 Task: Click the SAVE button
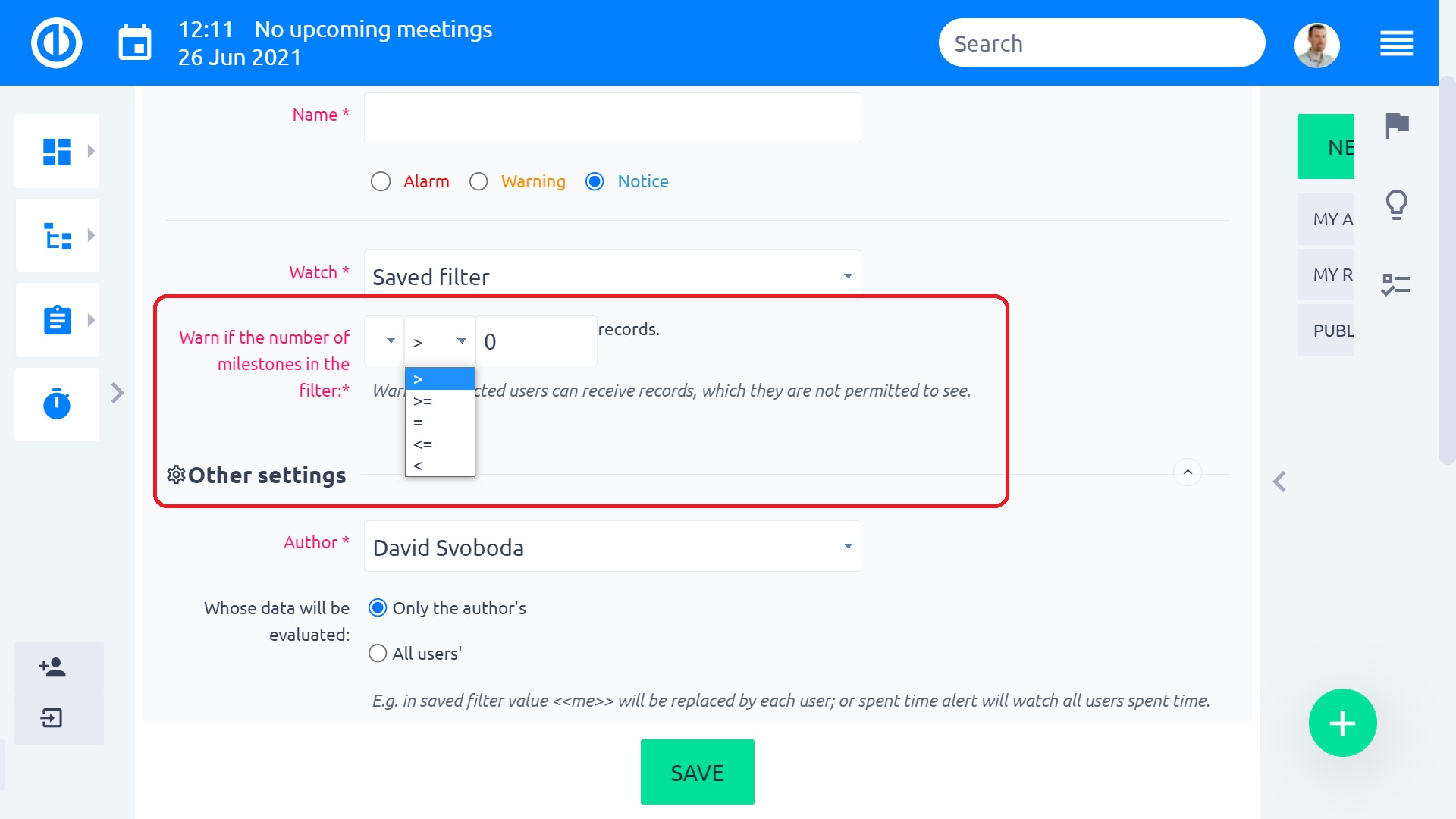(698, 772)
